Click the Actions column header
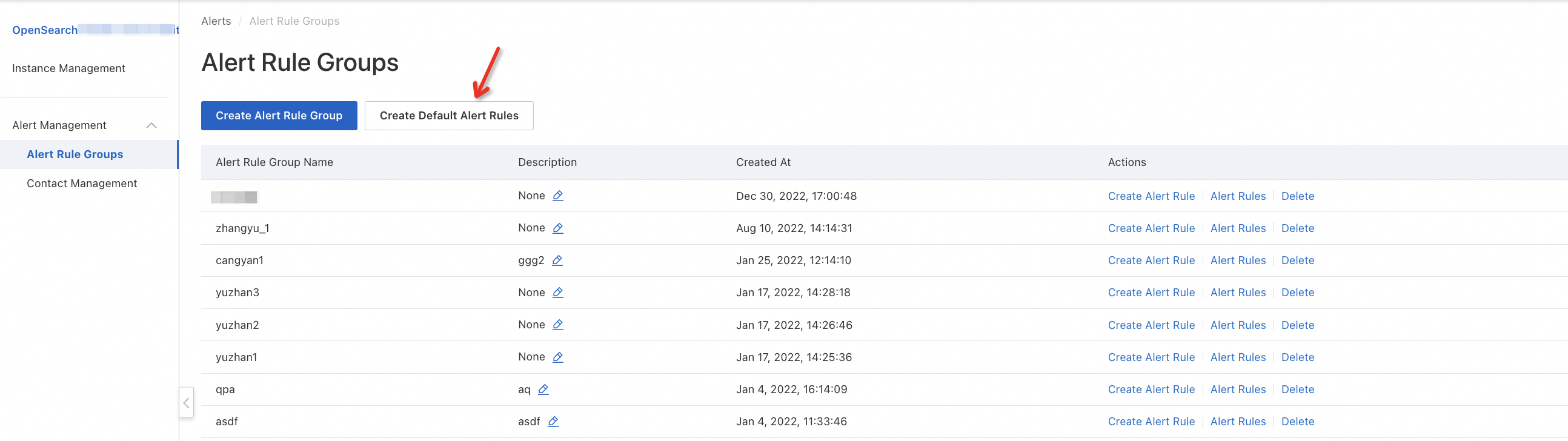This screenshot has height=441, width=1568. (x=1127, y=162)
